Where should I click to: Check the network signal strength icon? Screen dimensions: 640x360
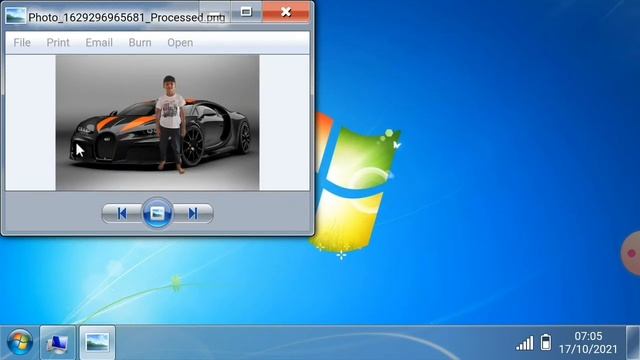pos(524,343)
